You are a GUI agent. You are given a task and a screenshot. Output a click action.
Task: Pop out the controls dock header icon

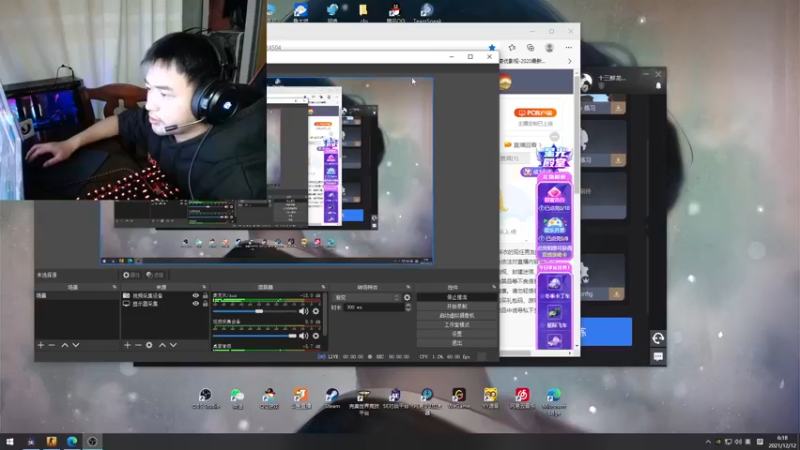493,287
